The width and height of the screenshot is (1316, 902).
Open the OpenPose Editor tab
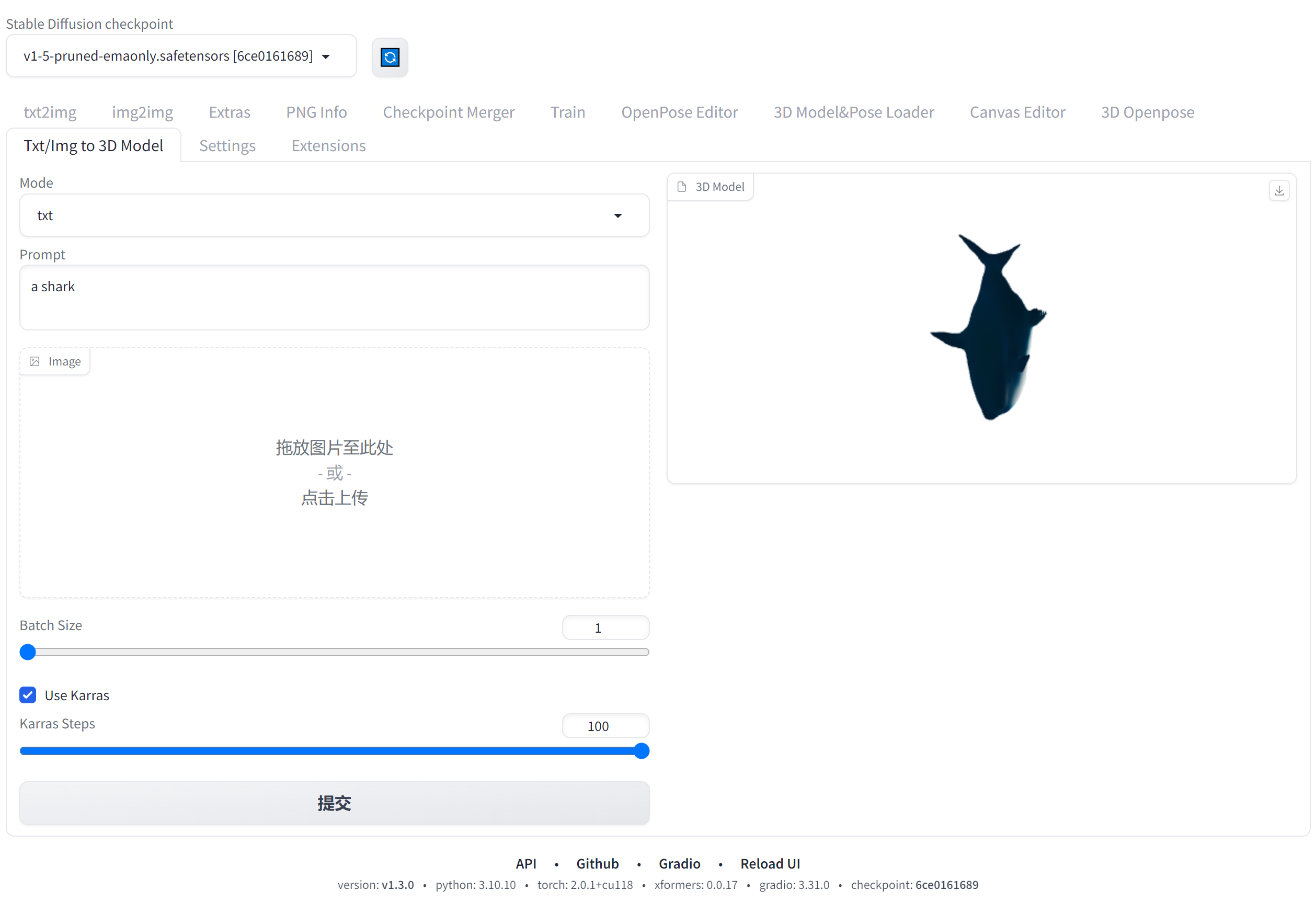[679, 112]
